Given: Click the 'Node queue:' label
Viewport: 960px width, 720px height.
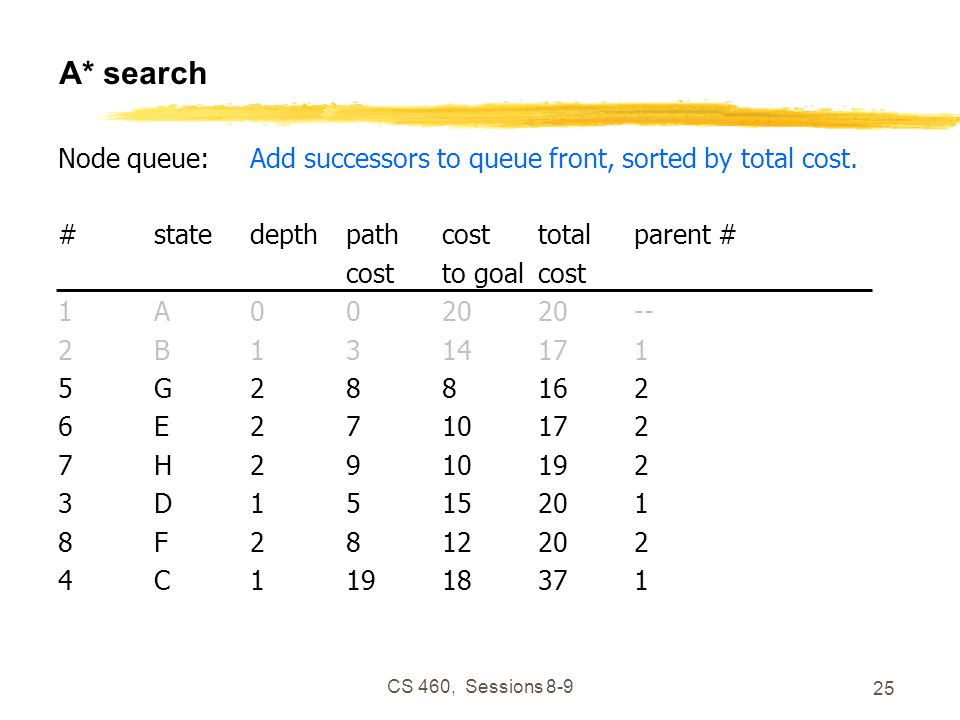Looking at the screenshot, I should 133,159.
